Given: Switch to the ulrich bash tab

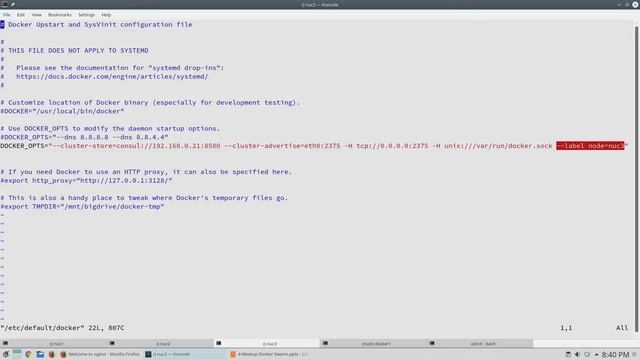Looking at the screenshot, I should click(480, 344).
